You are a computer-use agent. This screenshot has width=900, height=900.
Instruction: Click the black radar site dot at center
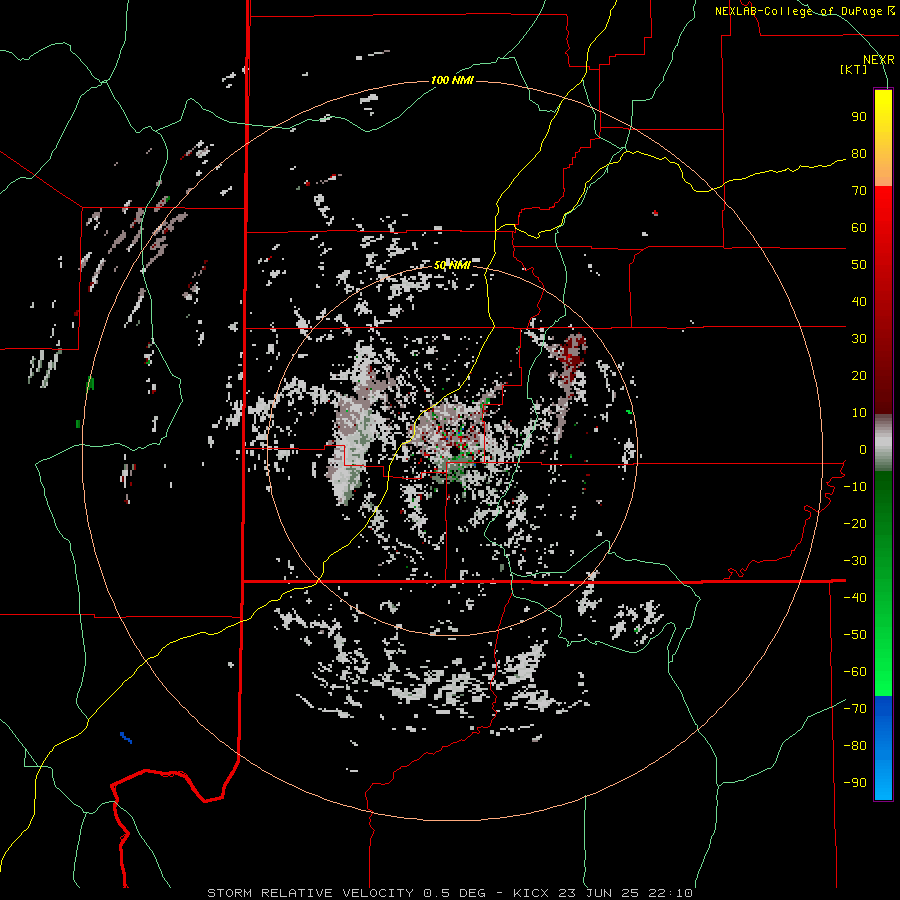[455, 453]
